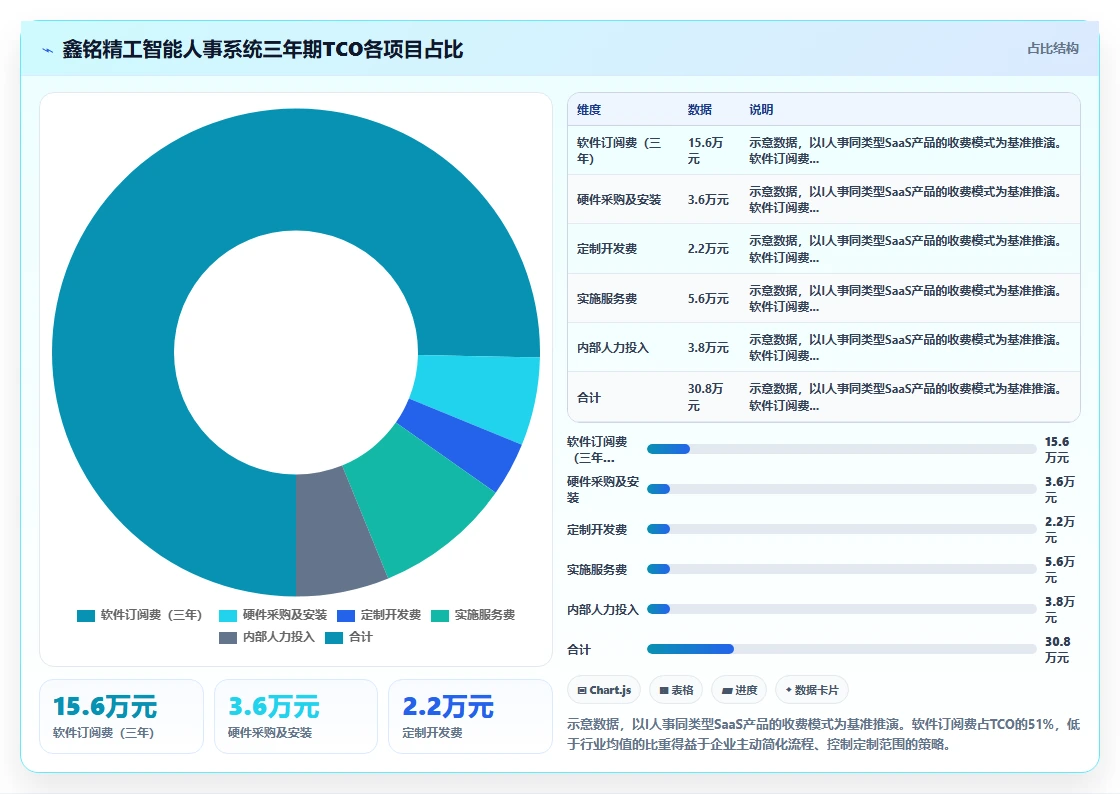Click the footnote paragraph starting with 示意数据
The width and height of the screenshot is (1120, 794).
pos(824,734)
